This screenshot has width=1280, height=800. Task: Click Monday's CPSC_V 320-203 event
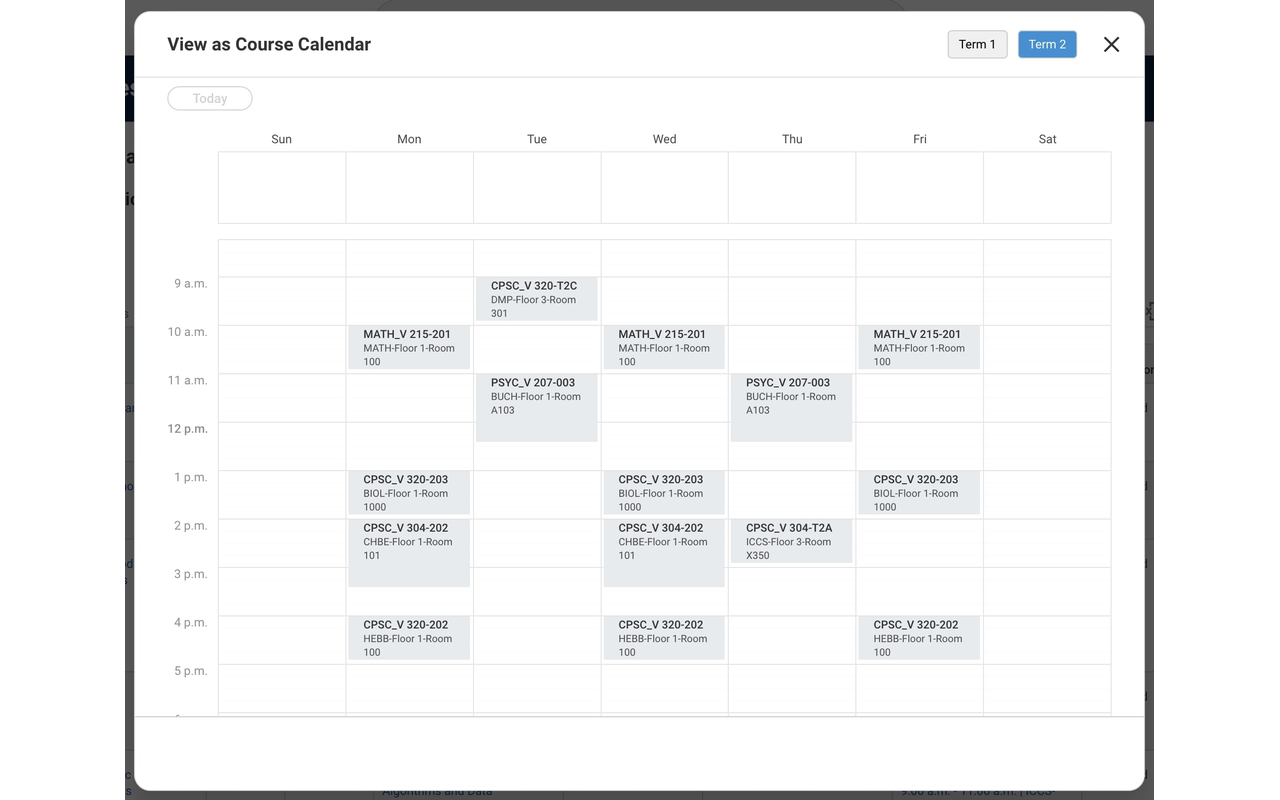(409, 492)
